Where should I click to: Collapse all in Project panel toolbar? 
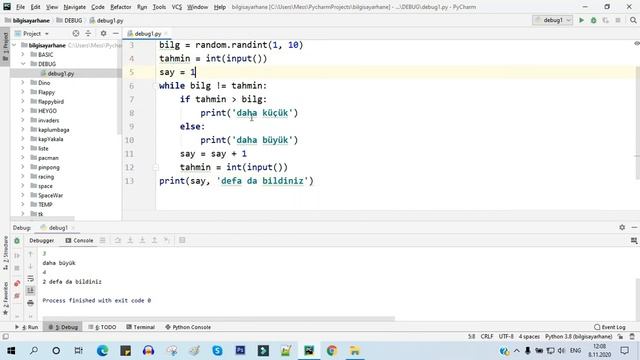(88, 33)
